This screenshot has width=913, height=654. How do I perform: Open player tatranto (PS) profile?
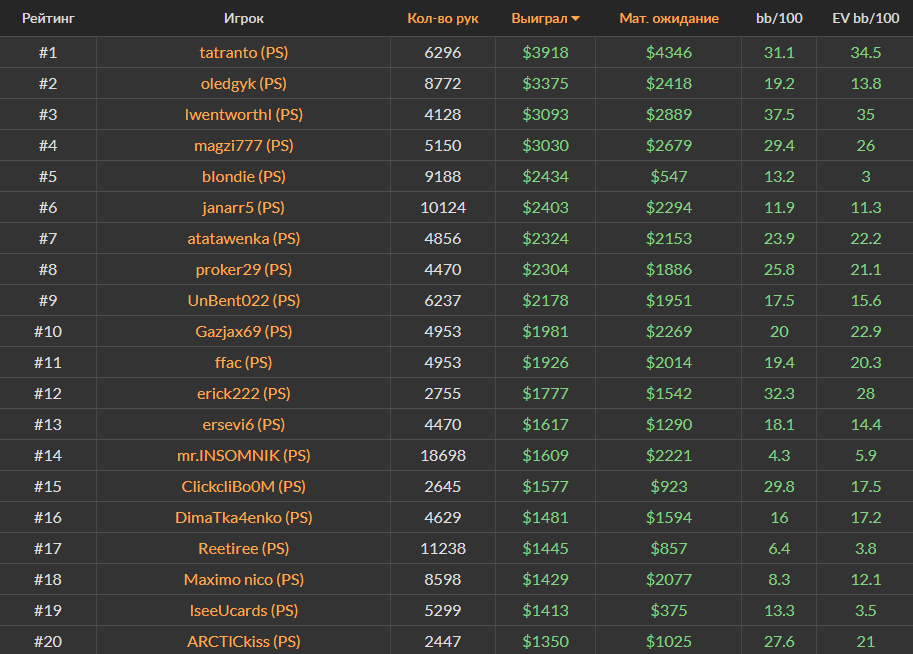click(x=244, y=53)
